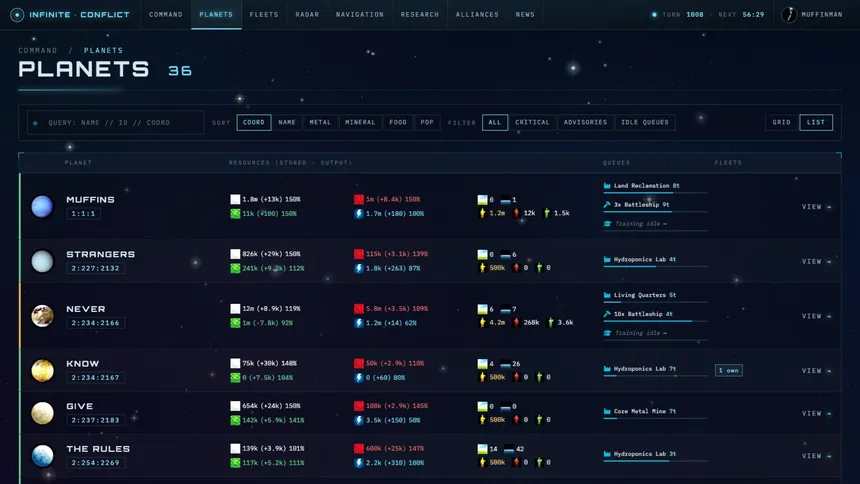This screenshot has width=860, height=484.
Task: Click the Strangers planet globe icon
Action: coord(42,261)
